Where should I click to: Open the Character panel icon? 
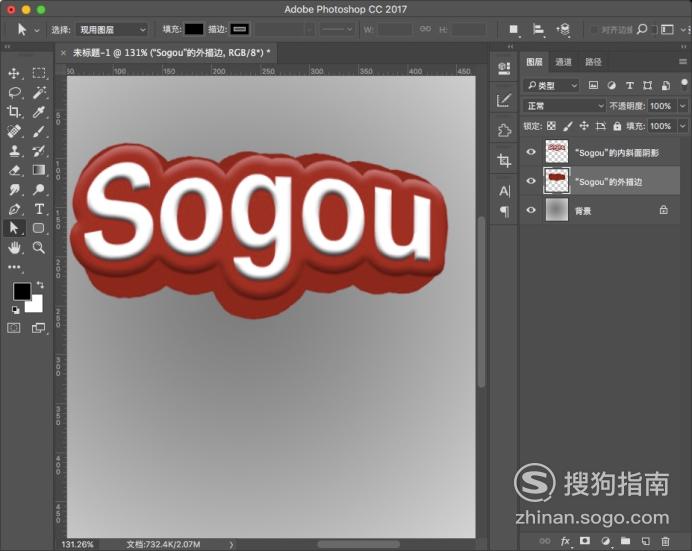point(504,191)
